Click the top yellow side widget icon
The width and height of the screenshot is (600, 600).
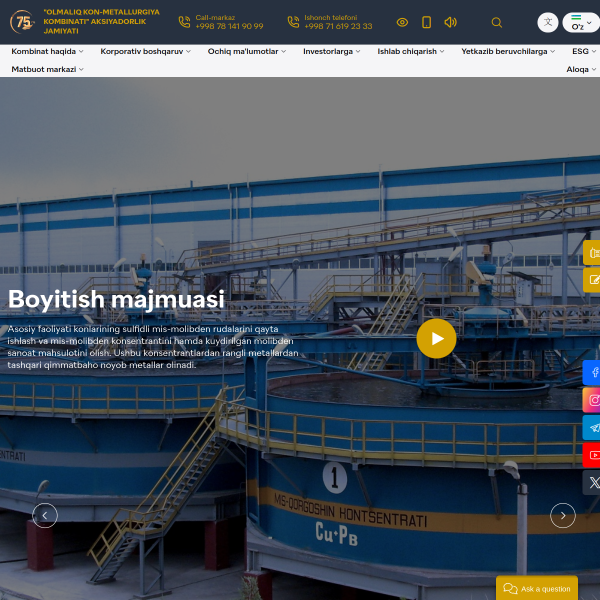pos(592,253)
